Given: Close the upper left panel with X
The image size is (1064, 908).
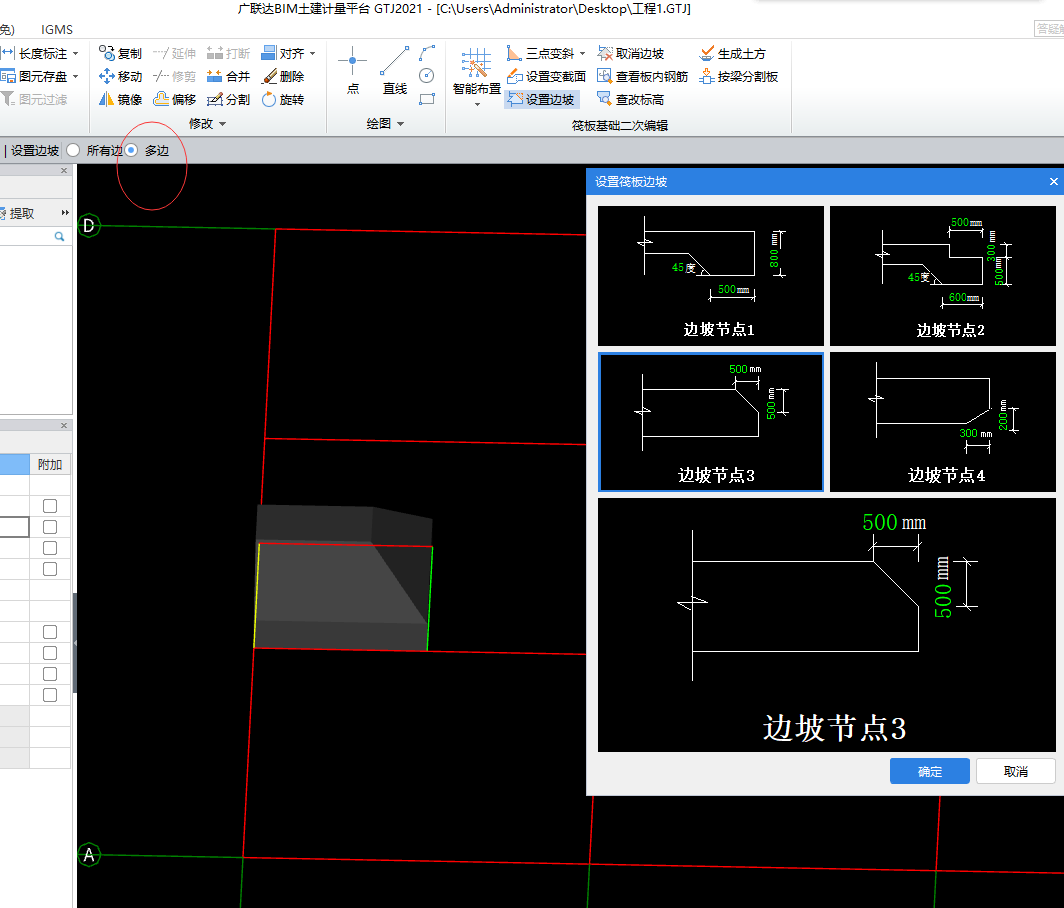Looking at the screenshot, I should coord(64,170).
